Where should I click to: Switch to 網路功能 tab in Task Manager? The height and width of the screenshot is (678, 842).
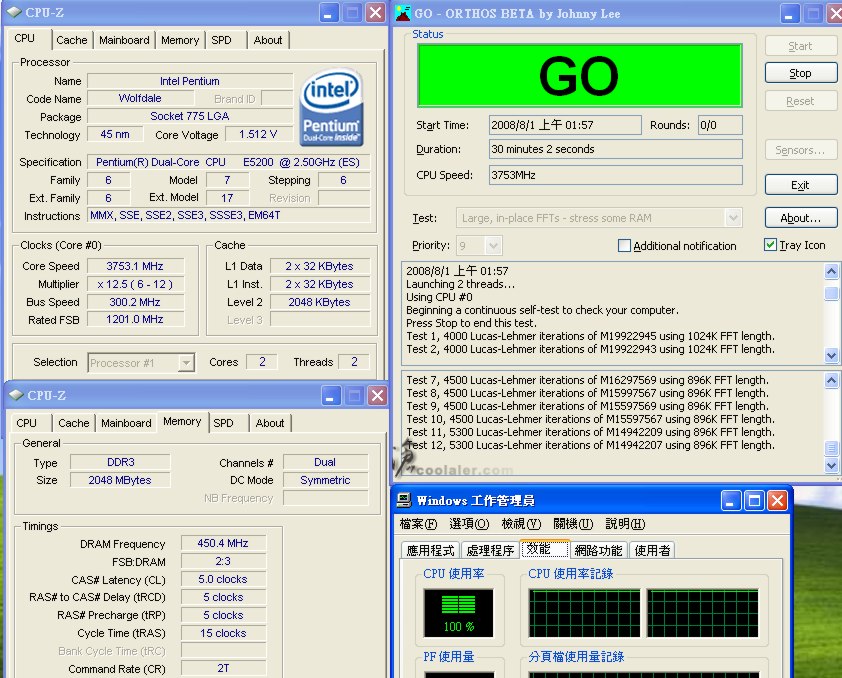pyautogui.click(x=598, y=550)
